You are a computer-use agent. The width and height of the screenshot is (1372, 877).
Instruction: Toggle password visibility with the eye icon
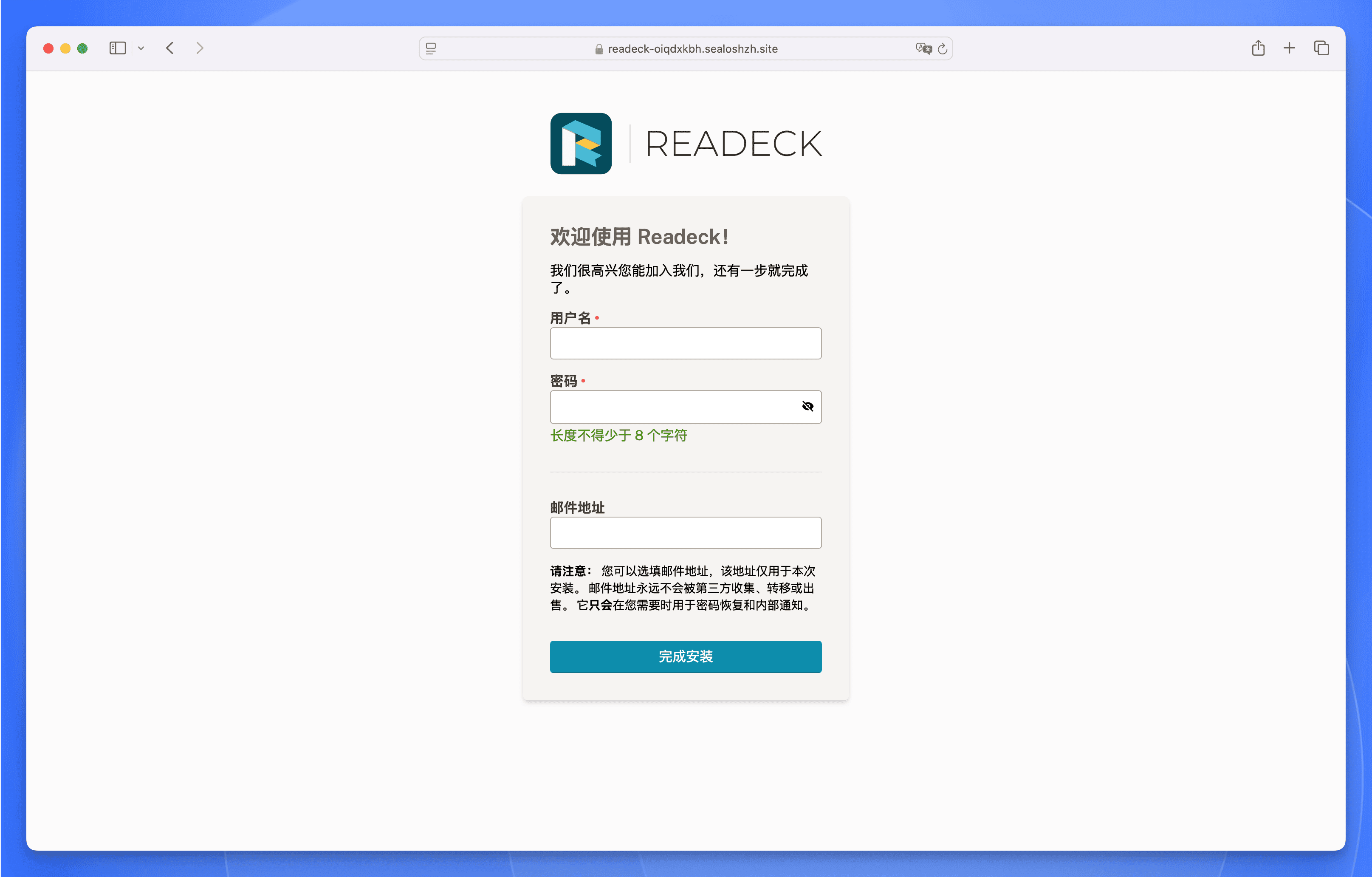pos(807,406)
